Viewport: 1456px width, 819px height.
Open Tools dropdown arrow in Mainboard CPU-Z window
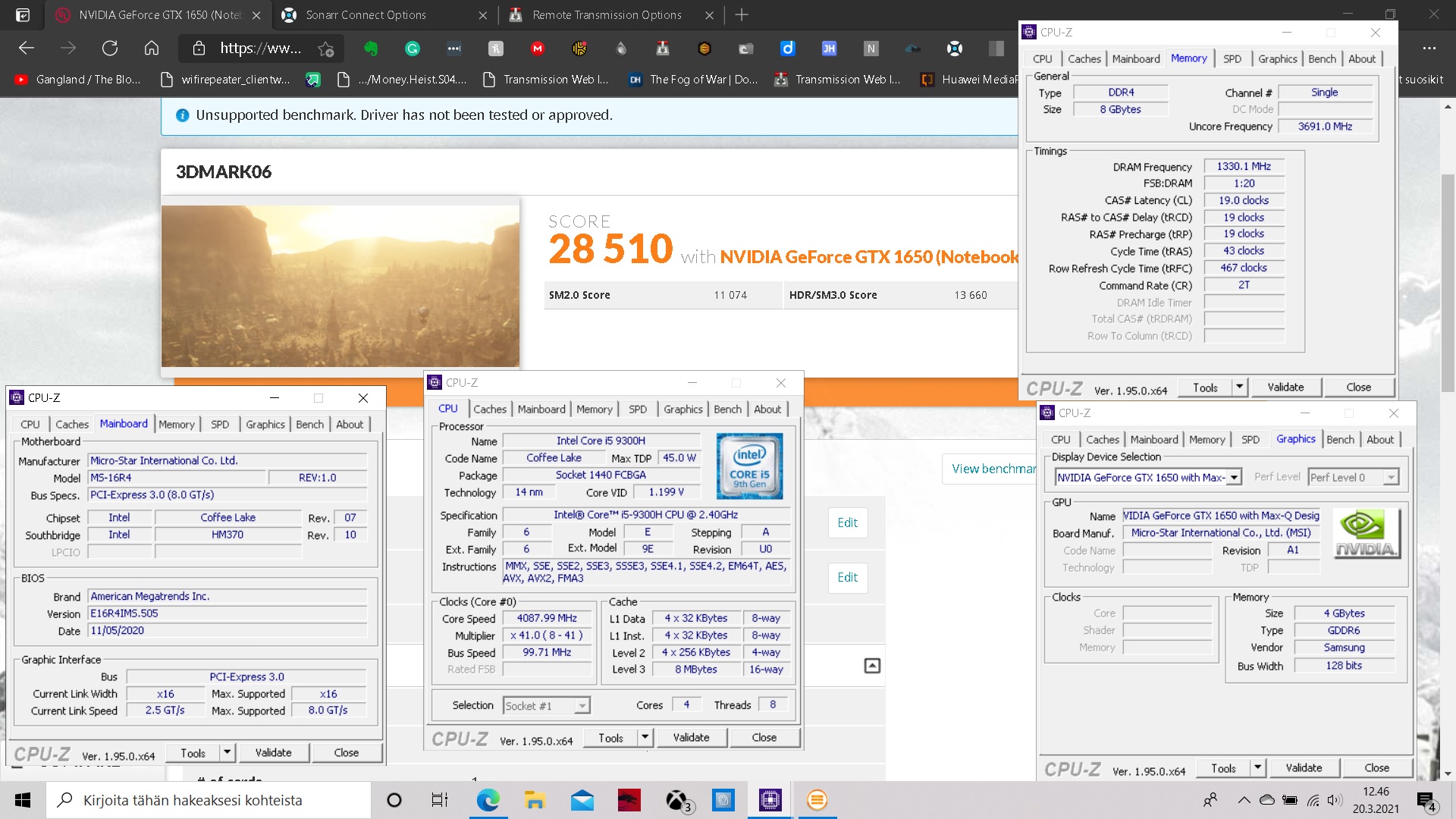tap(227, 752)
